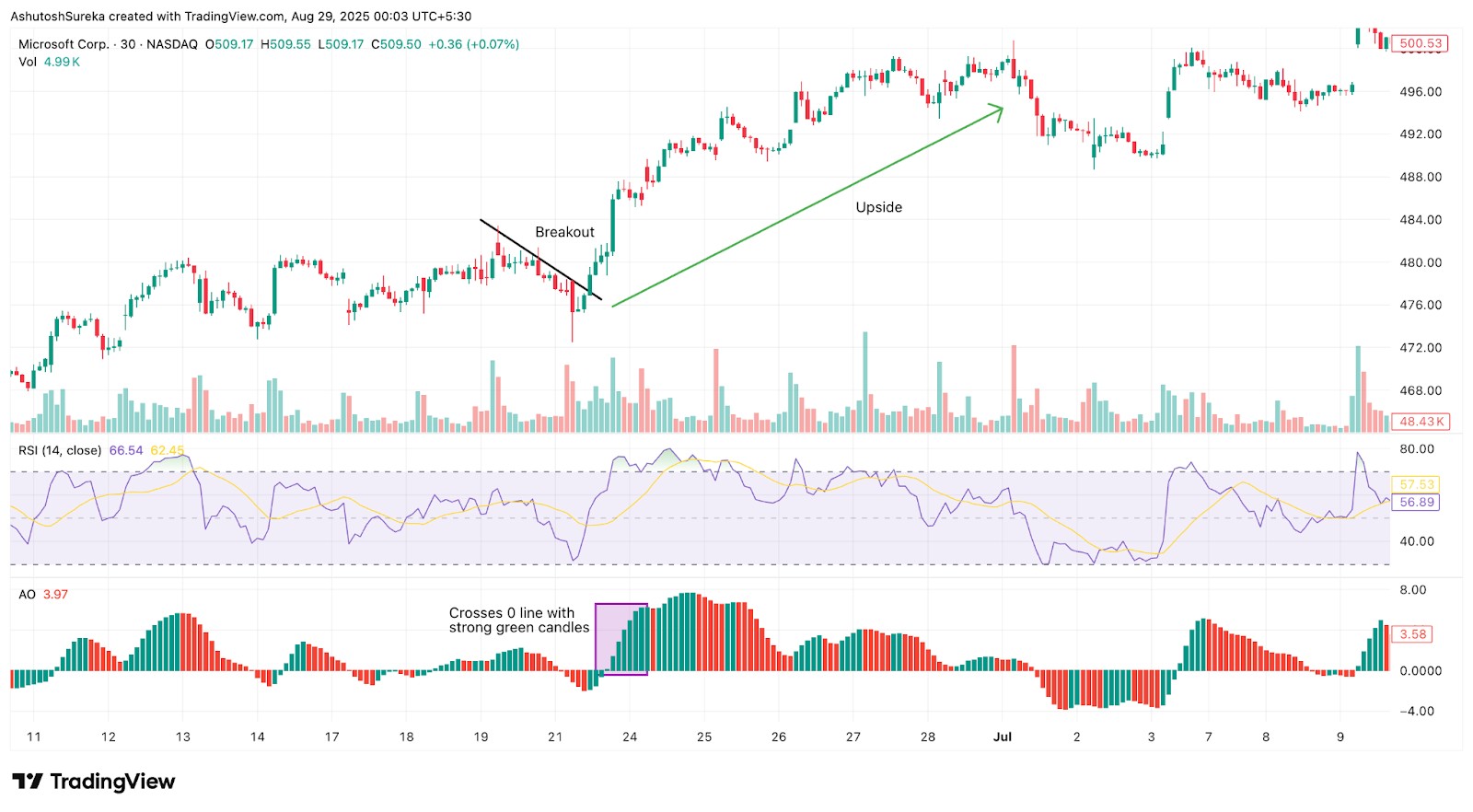Click date 13 on the time axis
Viewport: 1473px width, 812px height.
[x=183, y=737]
